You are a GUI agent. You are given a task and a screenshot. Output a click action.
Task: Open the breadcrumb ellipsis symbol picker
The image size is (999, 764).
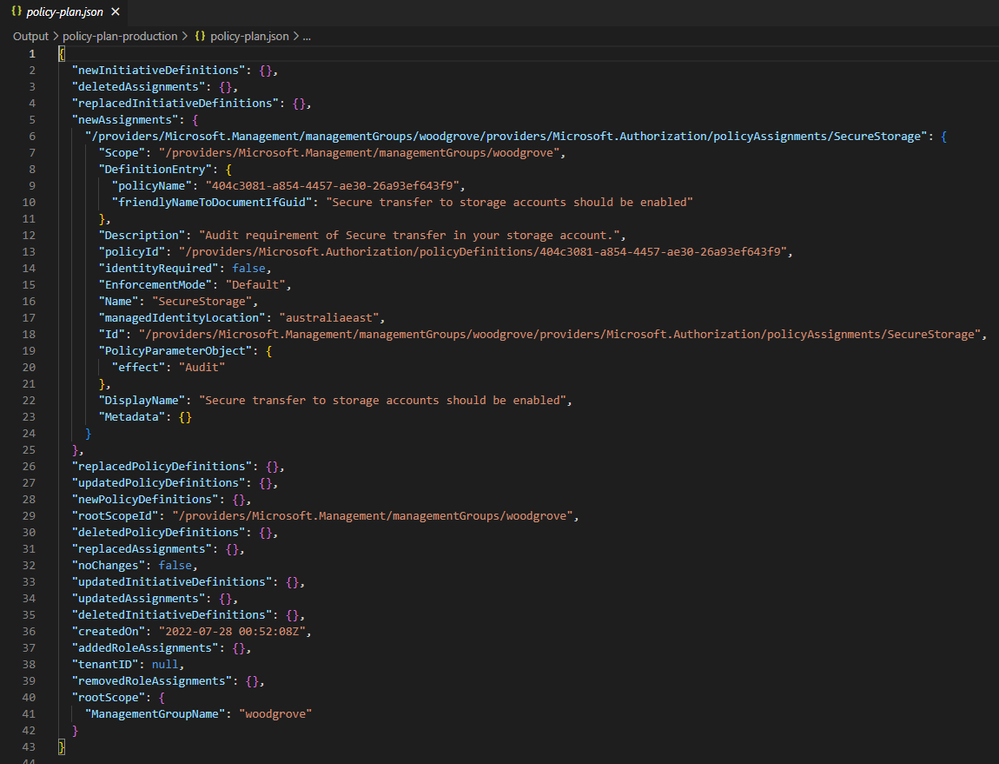306,36
